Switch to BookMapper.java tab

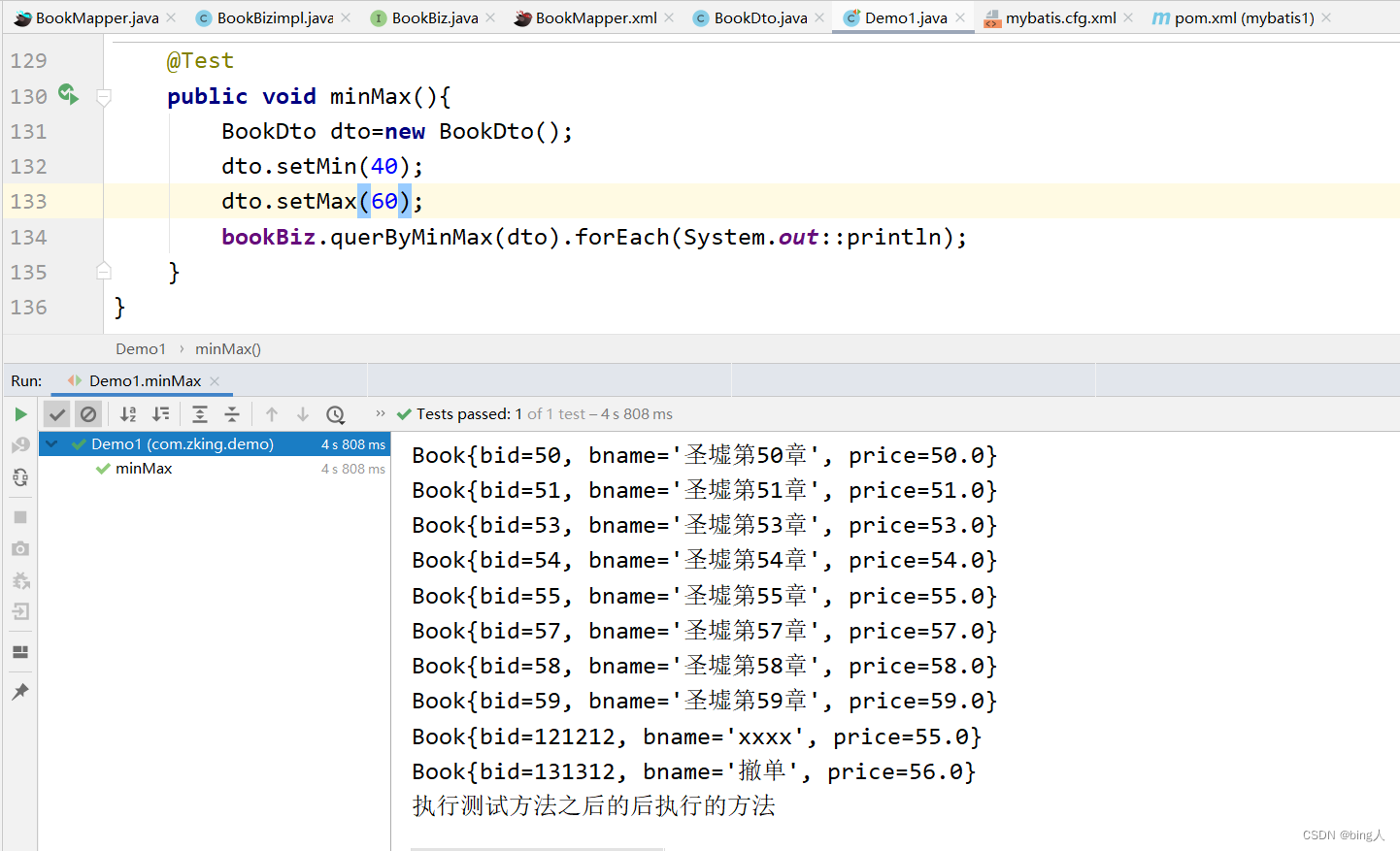[x=97, y=17]
